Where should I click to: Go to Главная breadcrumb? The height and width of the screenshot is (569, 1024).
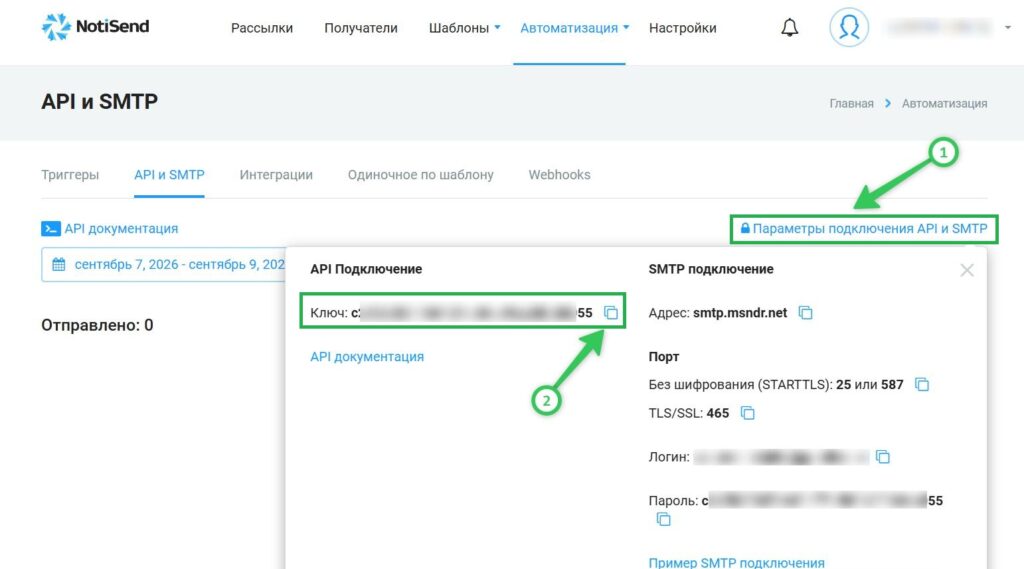pos(852,103)
